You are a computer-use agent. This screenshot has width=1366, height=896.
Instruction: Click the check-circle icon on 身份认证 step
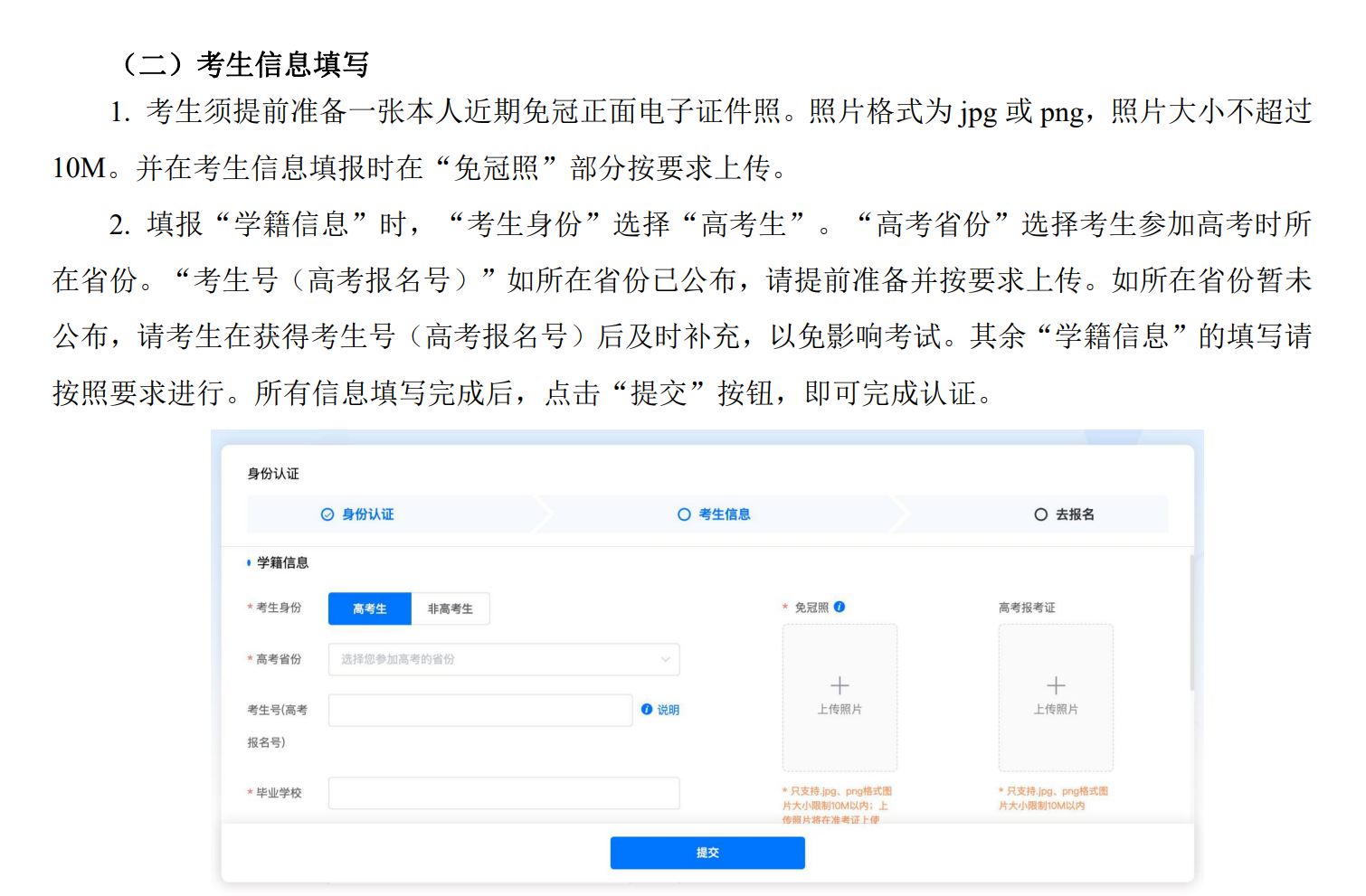pyautogui.click(x=327, y=514)
